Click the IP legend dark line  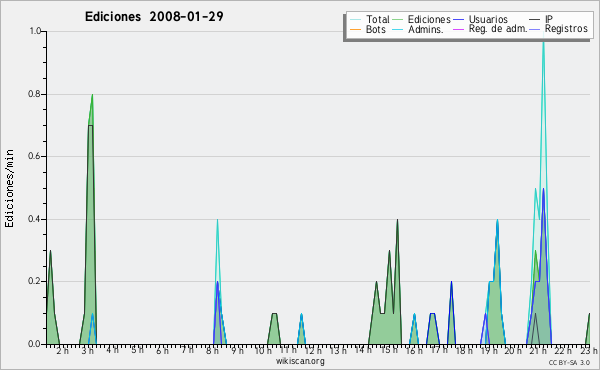click(x=535, y=20)
